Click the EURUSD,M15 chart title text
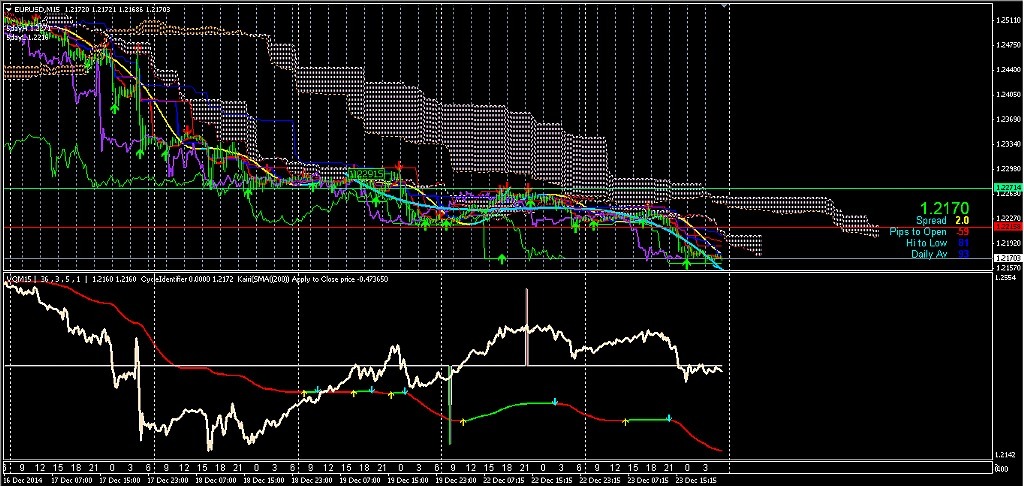 [x=35, y=10]
